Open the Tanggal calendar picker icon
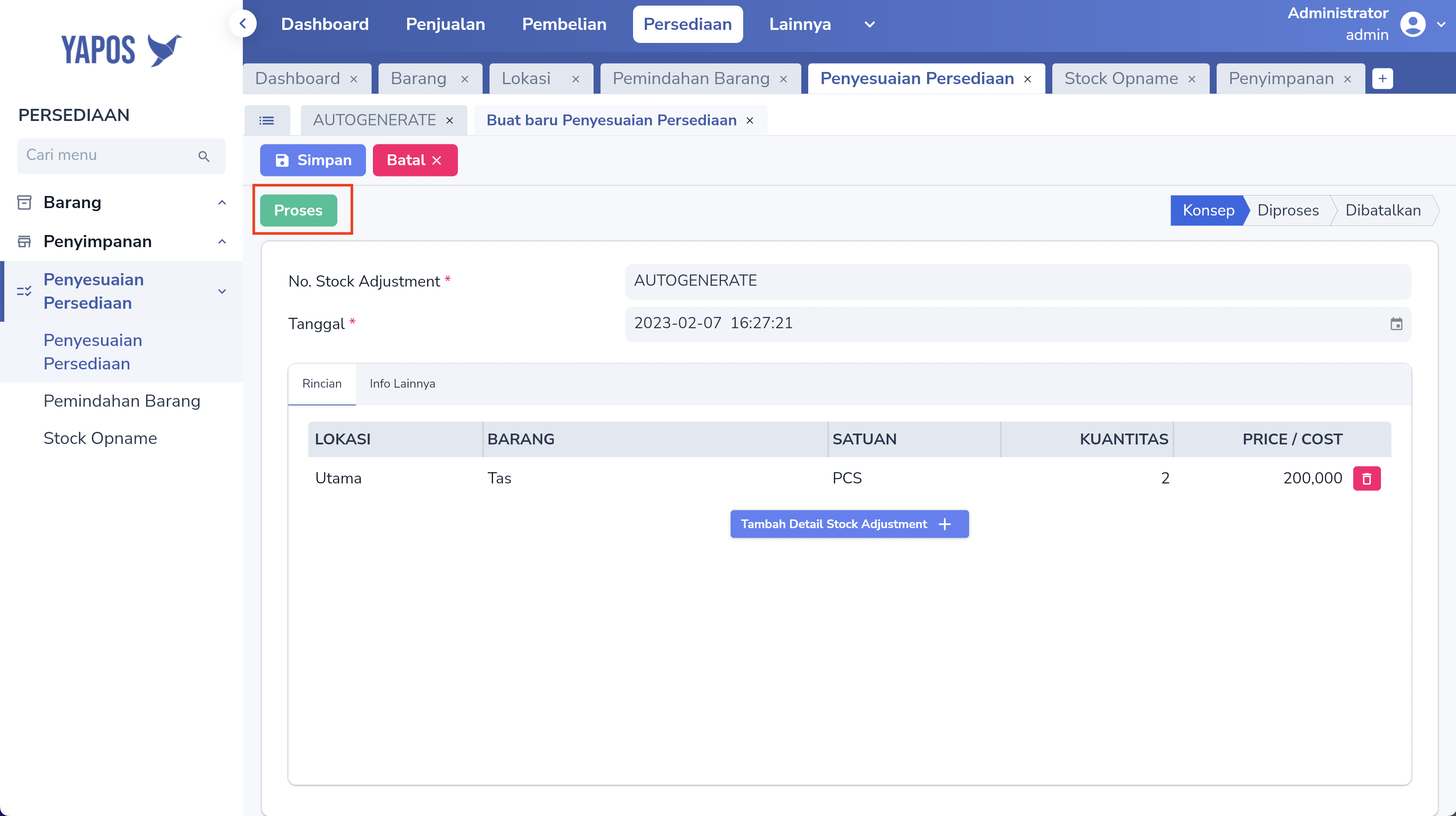 point(1396,324)
